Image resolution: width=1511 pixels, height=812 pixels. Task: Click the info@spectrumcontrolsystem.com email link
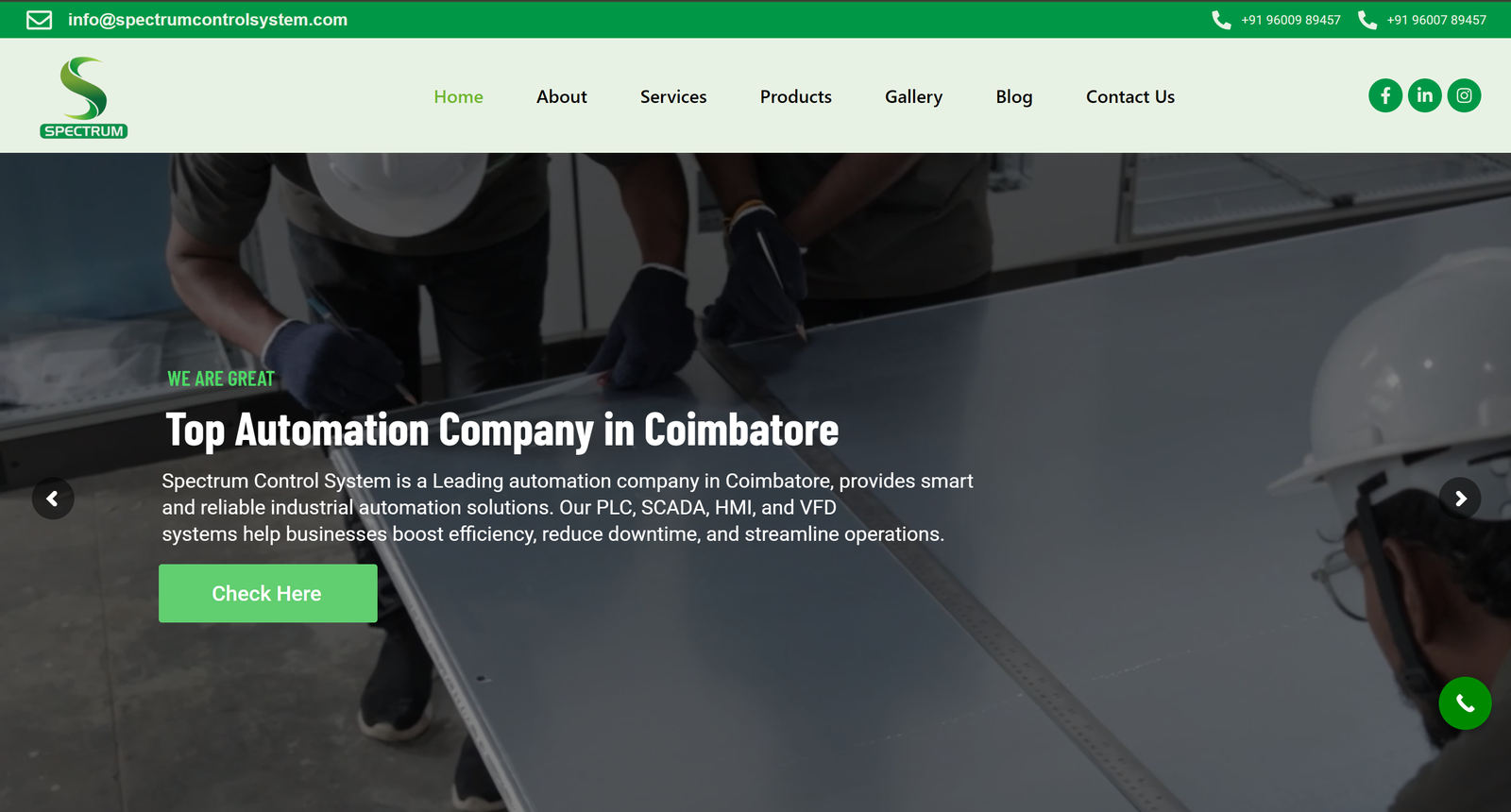(x=208, y=20)
